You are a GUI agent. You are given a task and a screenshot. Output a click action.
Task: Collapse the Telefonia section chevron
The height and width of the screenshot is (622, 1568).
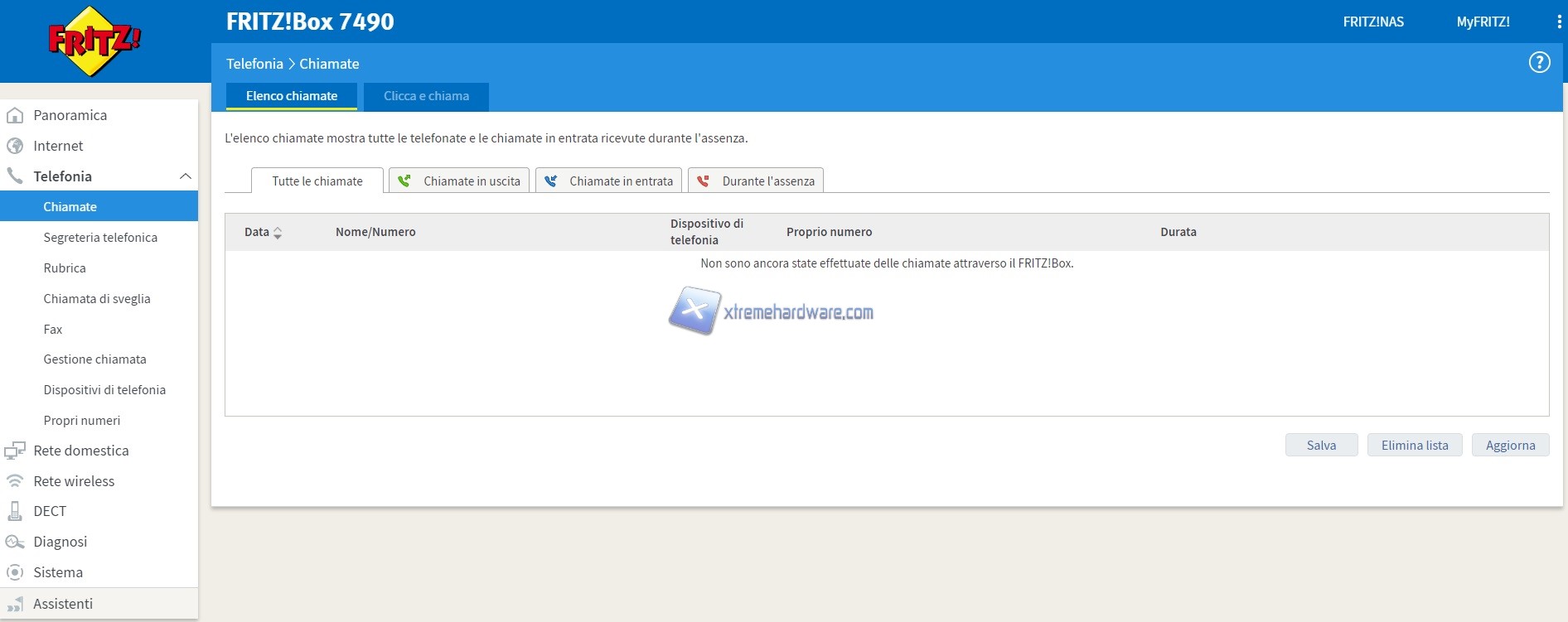(x=186, y=176)
